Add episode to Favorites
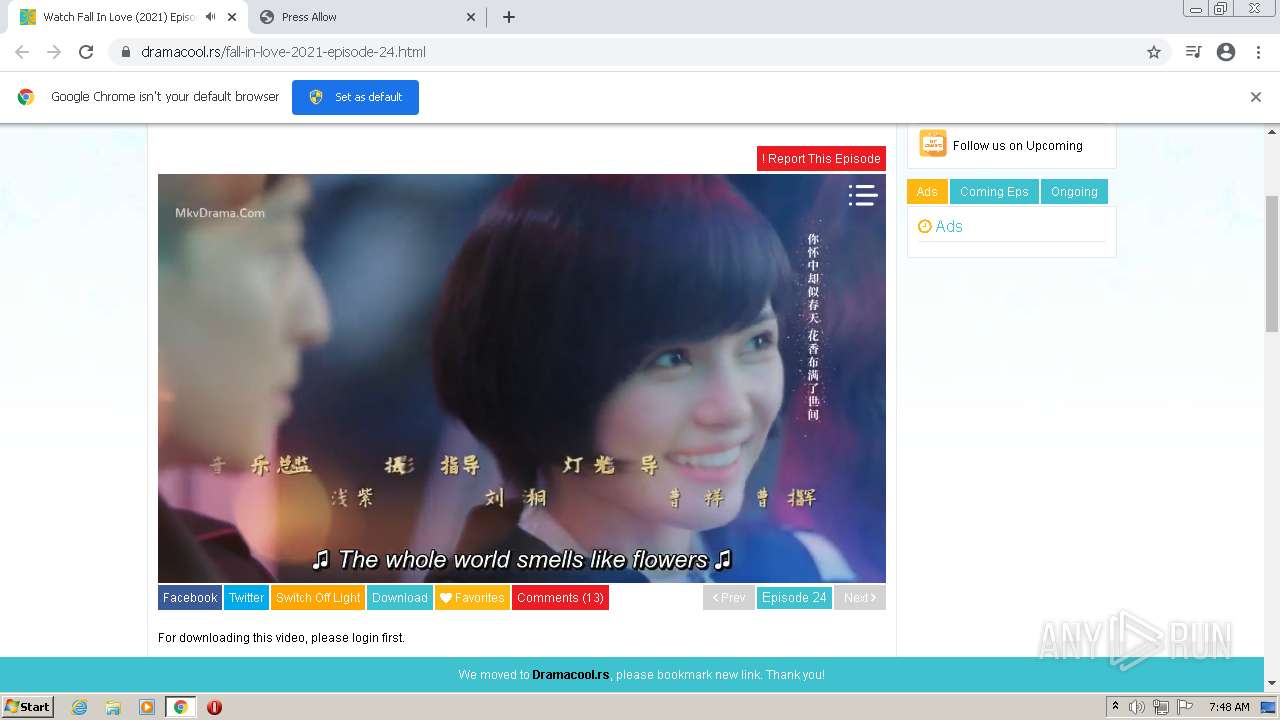Image resolution: width=1280 pixels, height=720 pixels. (x=472, y=598)
